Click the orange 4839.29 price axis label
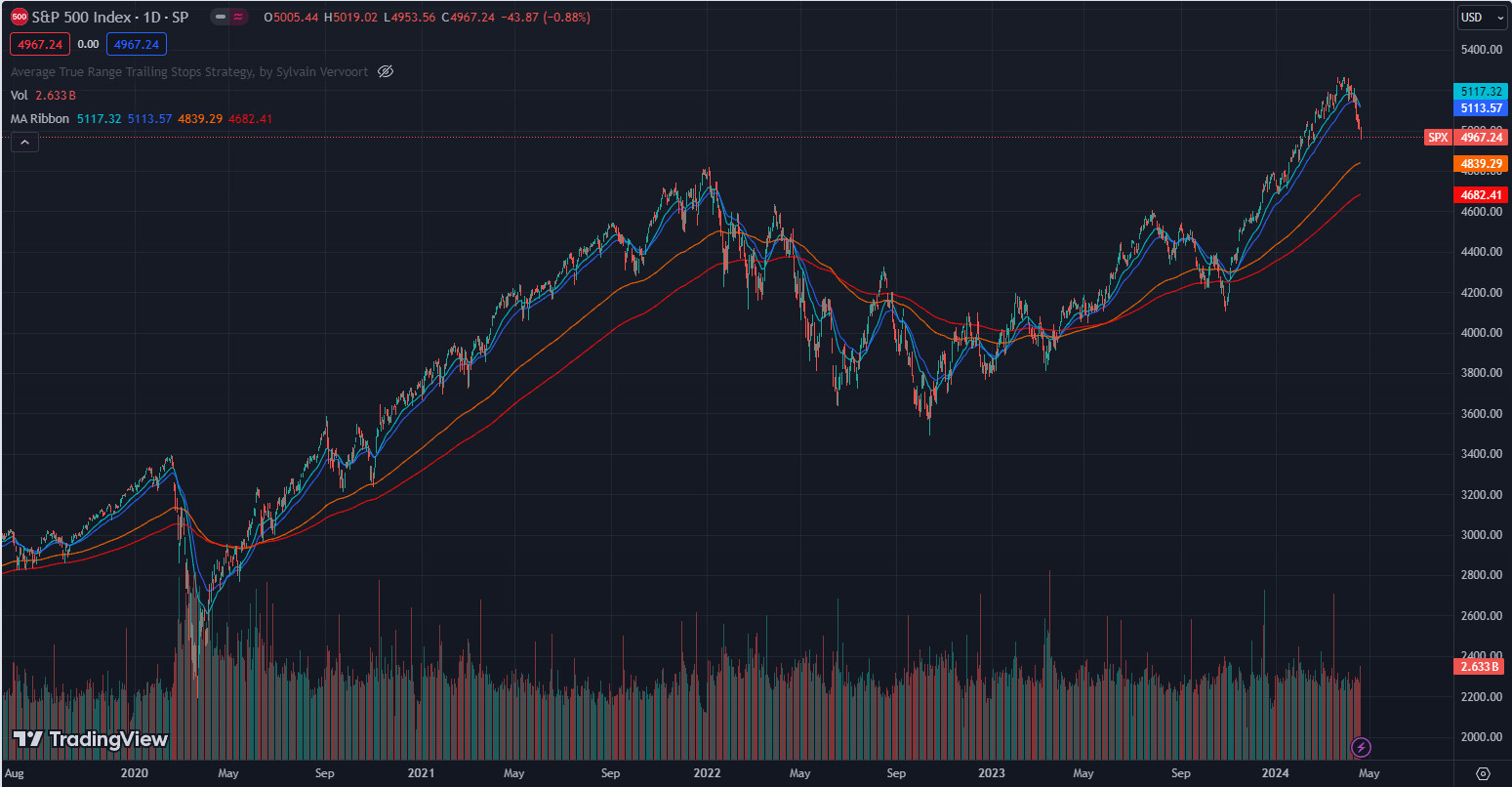This screenshot has width=1512, height=787. click(1480, 163)
